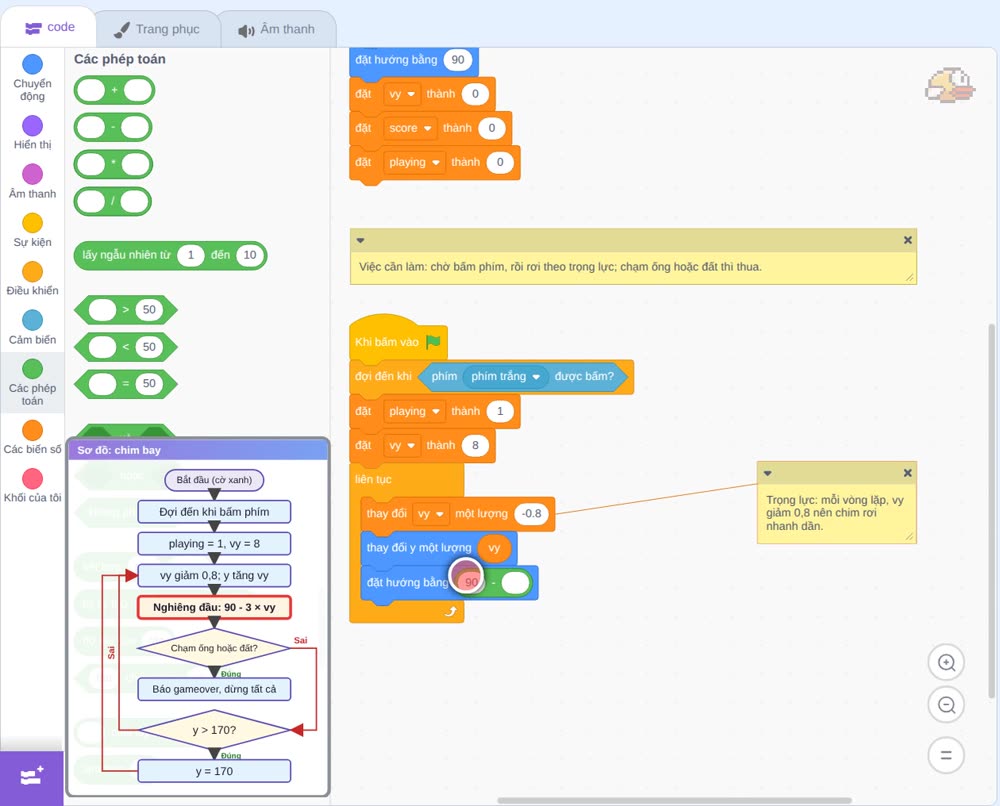The image size is (1000, 806).
Task: Zoom out of the workspace
Action: tap(946, 705)
